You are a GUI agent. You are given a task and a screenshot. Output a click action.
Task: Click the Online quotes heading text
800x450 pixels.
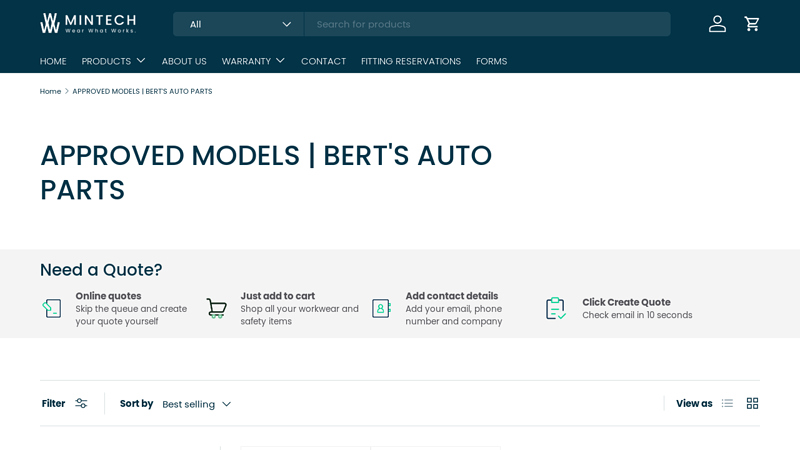click(108, 296)
